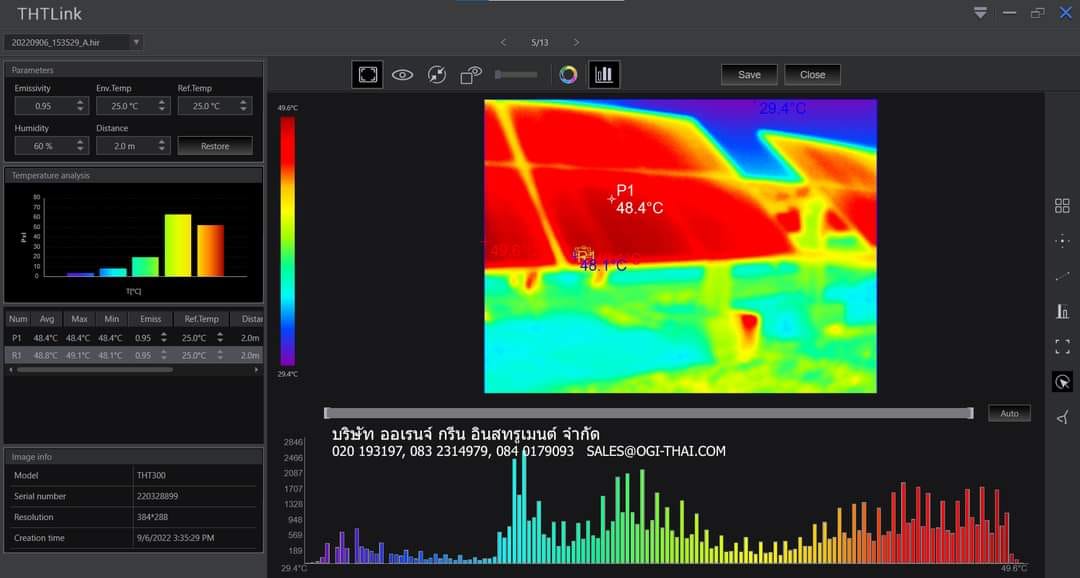Click the fit-to-screen frame icon in toolbar
Viewport: 1080px width, 578px height.
367,75
